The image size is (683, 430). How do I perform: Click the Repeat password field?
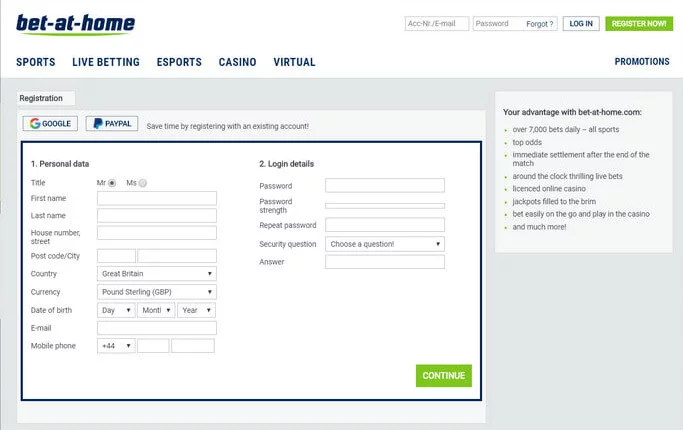click(x=385, y=225)
